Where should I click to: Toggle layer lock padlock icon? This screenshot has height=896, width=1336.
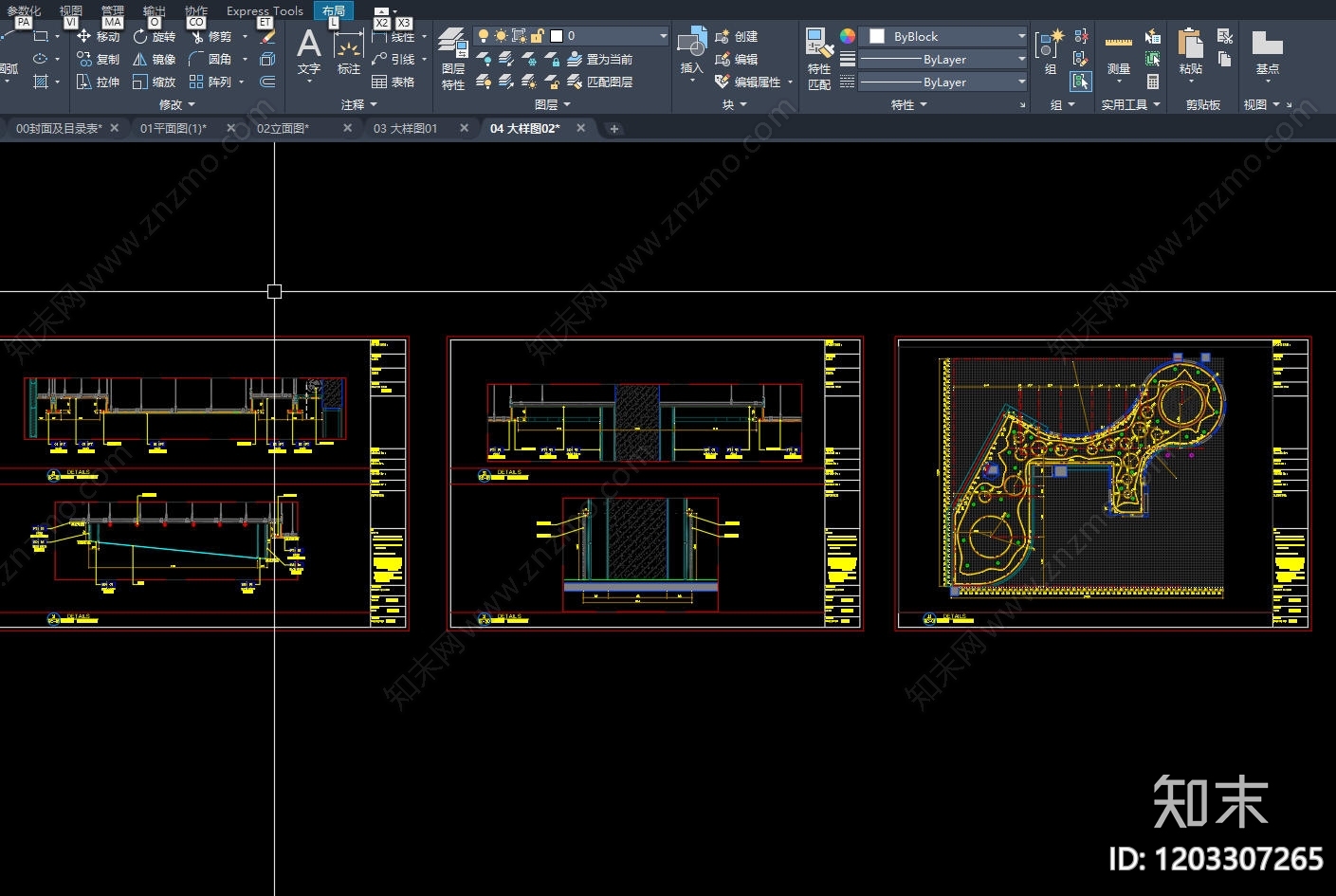click(x=538, y=36)
